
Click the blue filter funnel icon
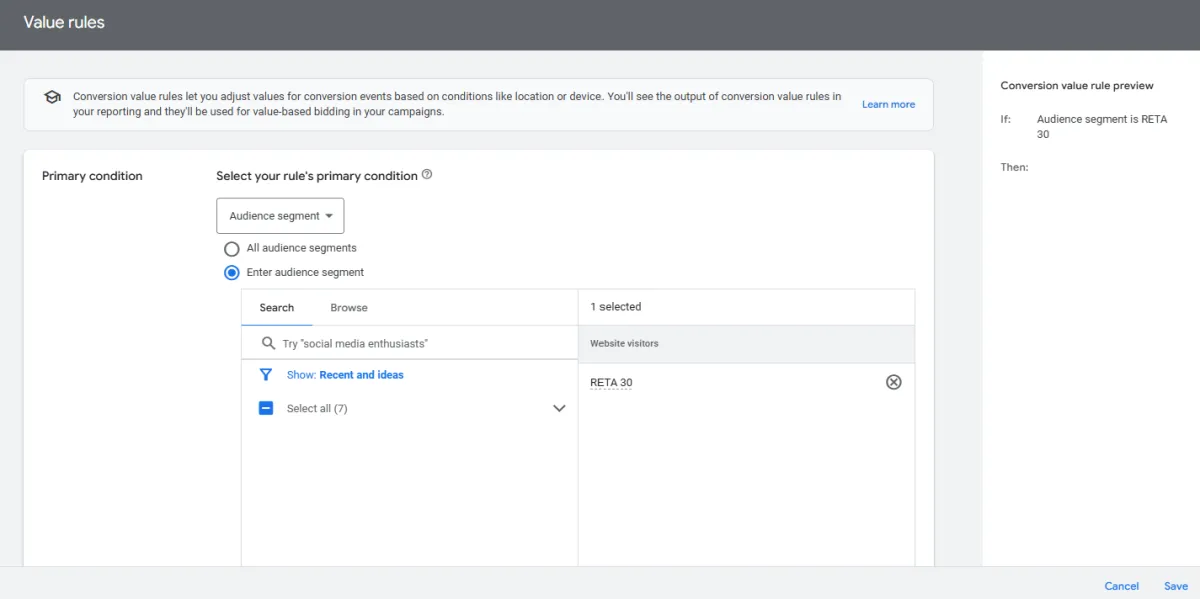(x=266, y=375)
